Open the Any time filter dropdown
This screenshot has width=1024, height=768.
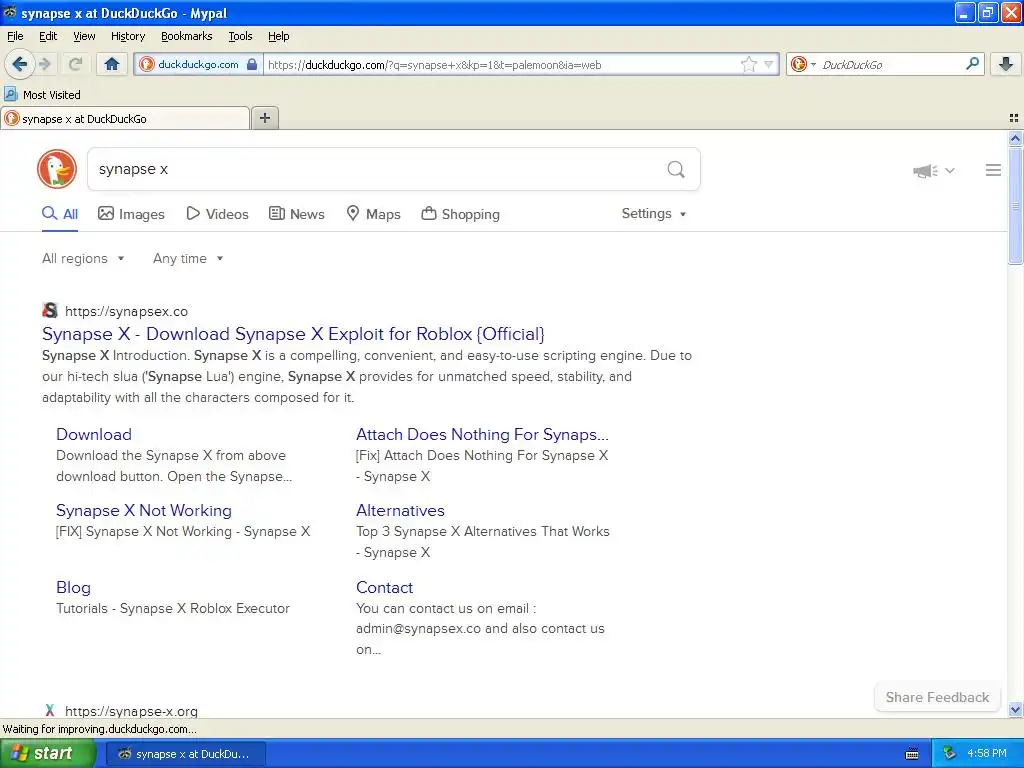click(x=188, y=259)
